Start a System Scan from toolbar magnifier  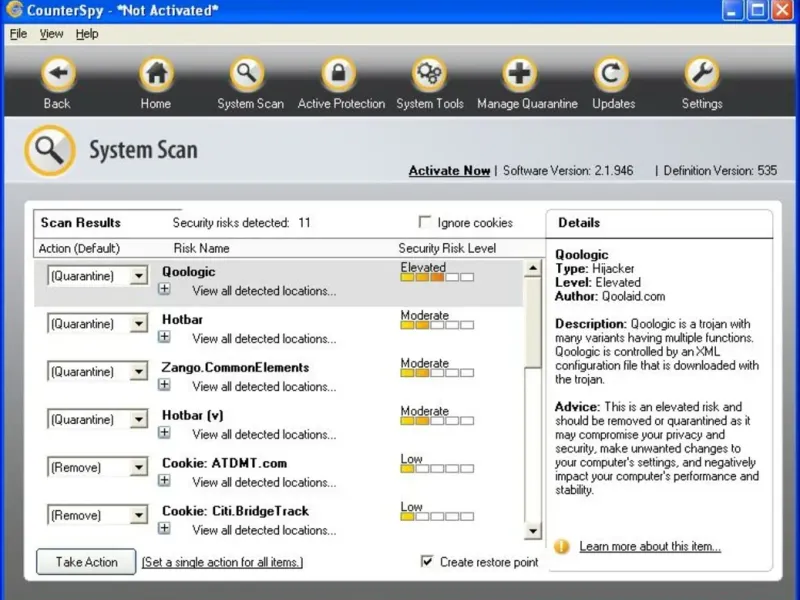247,74
